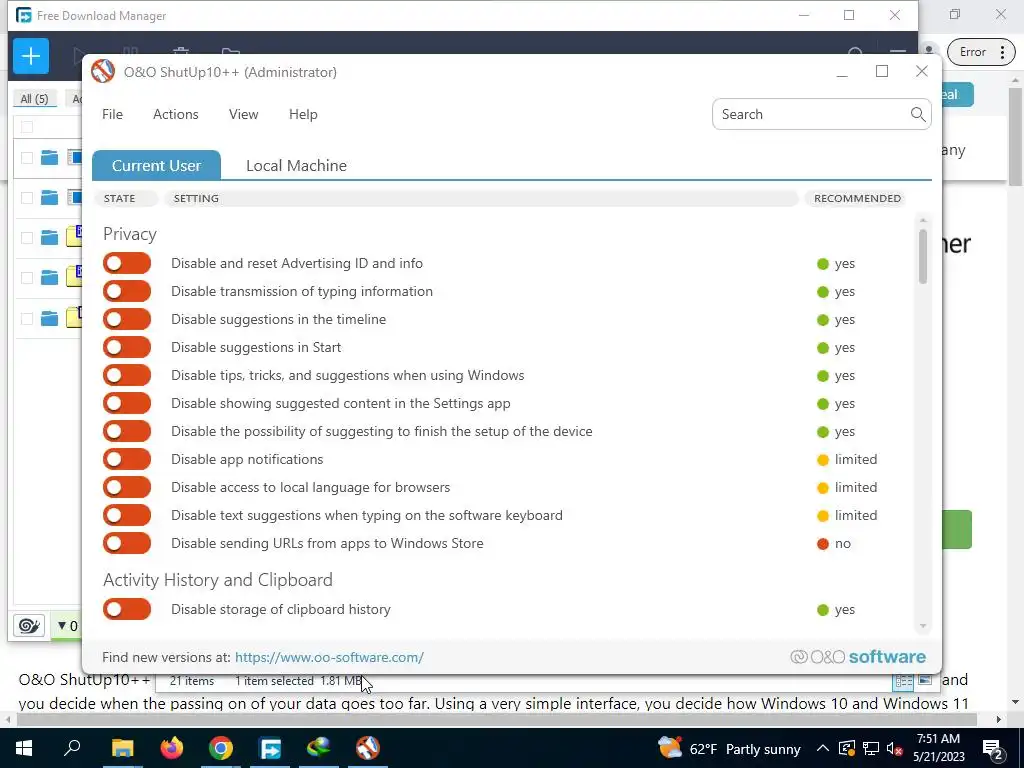Toggle Disable suggesting to finish device setup
Viewport: 1024px width, 768px height.
pos(127,431)
